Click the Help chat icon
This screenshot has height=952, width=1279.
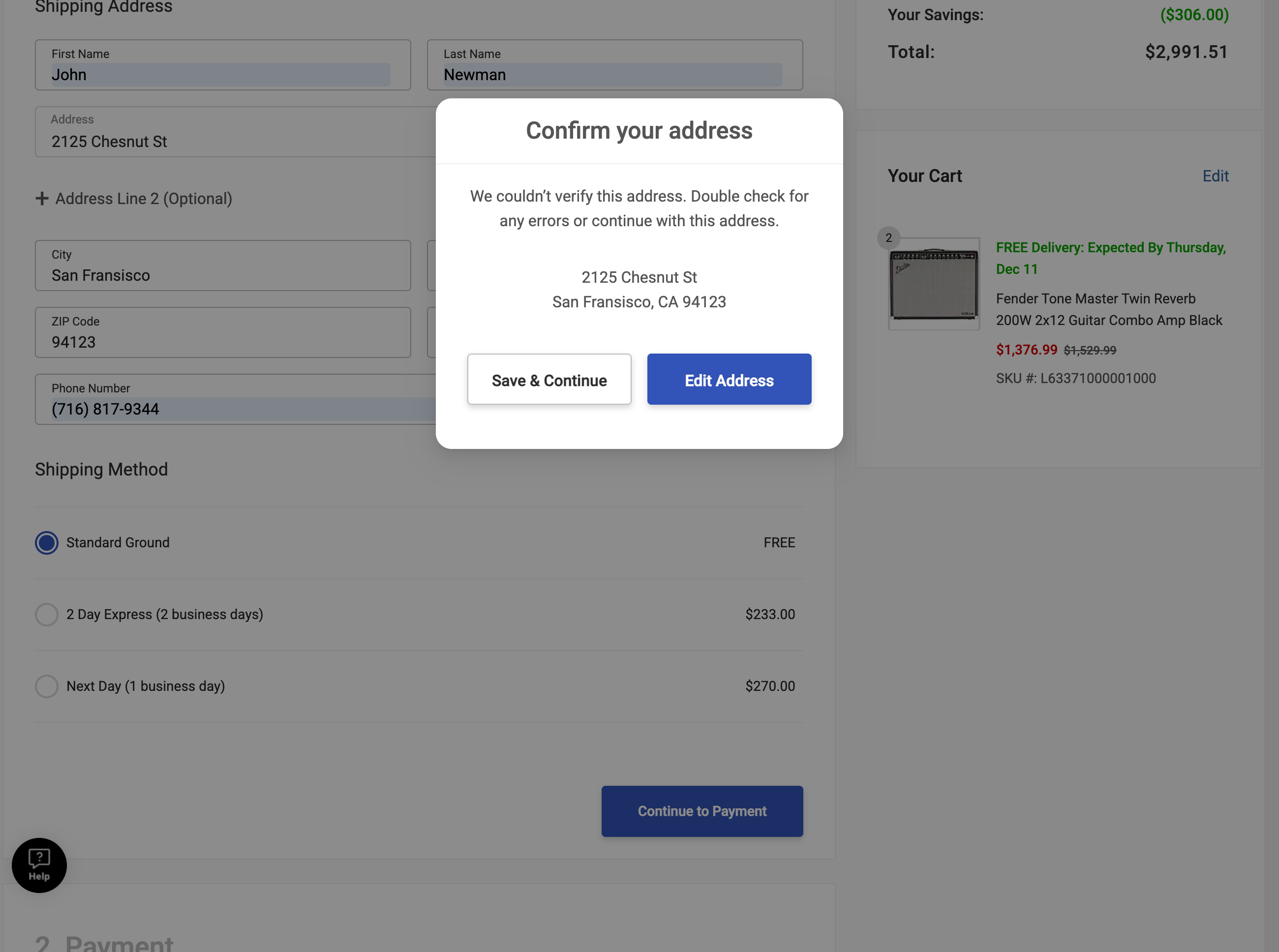click(39, 864)
